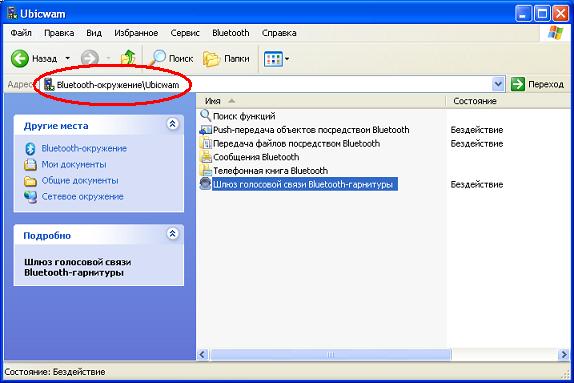This screenshot has width=574, height=383.
Task: Click the green Back arrow icon
Action: click(x=19, y=59)
